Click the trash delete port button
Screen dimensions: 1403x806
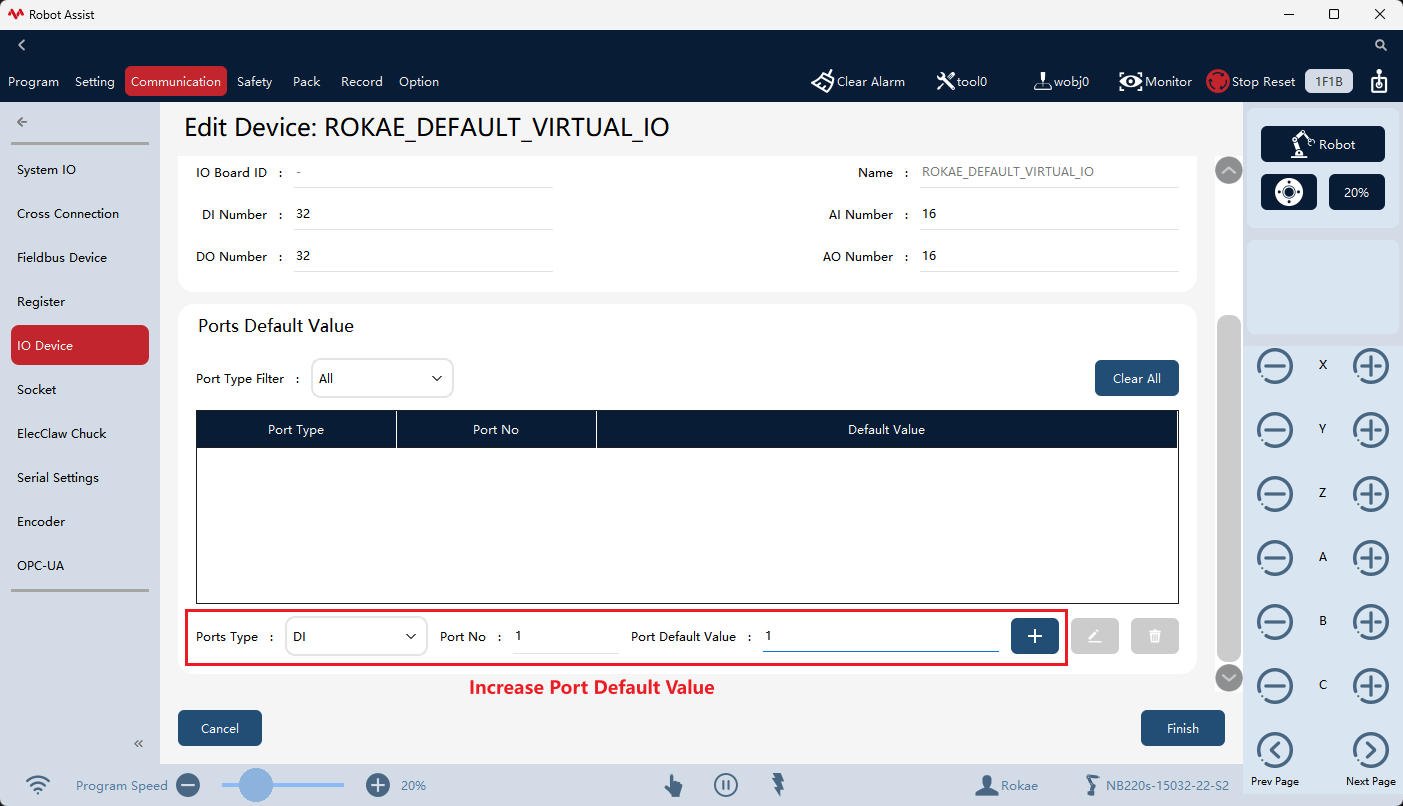point(1155,636)
